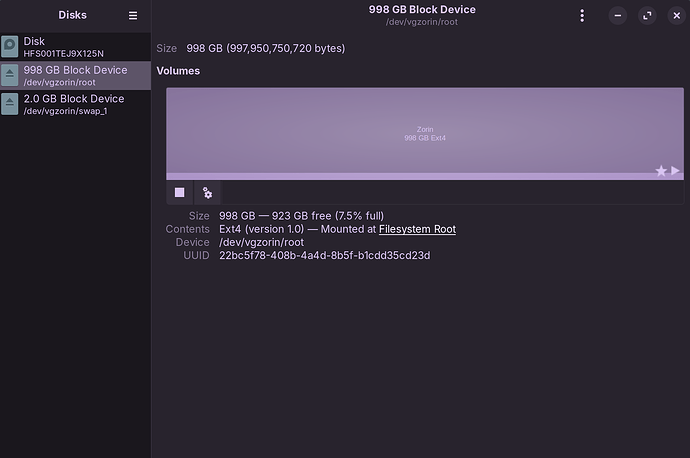Click the star icon on Zorin volume
The width and height of the screenshot is (690, 458).
(661, 171)
